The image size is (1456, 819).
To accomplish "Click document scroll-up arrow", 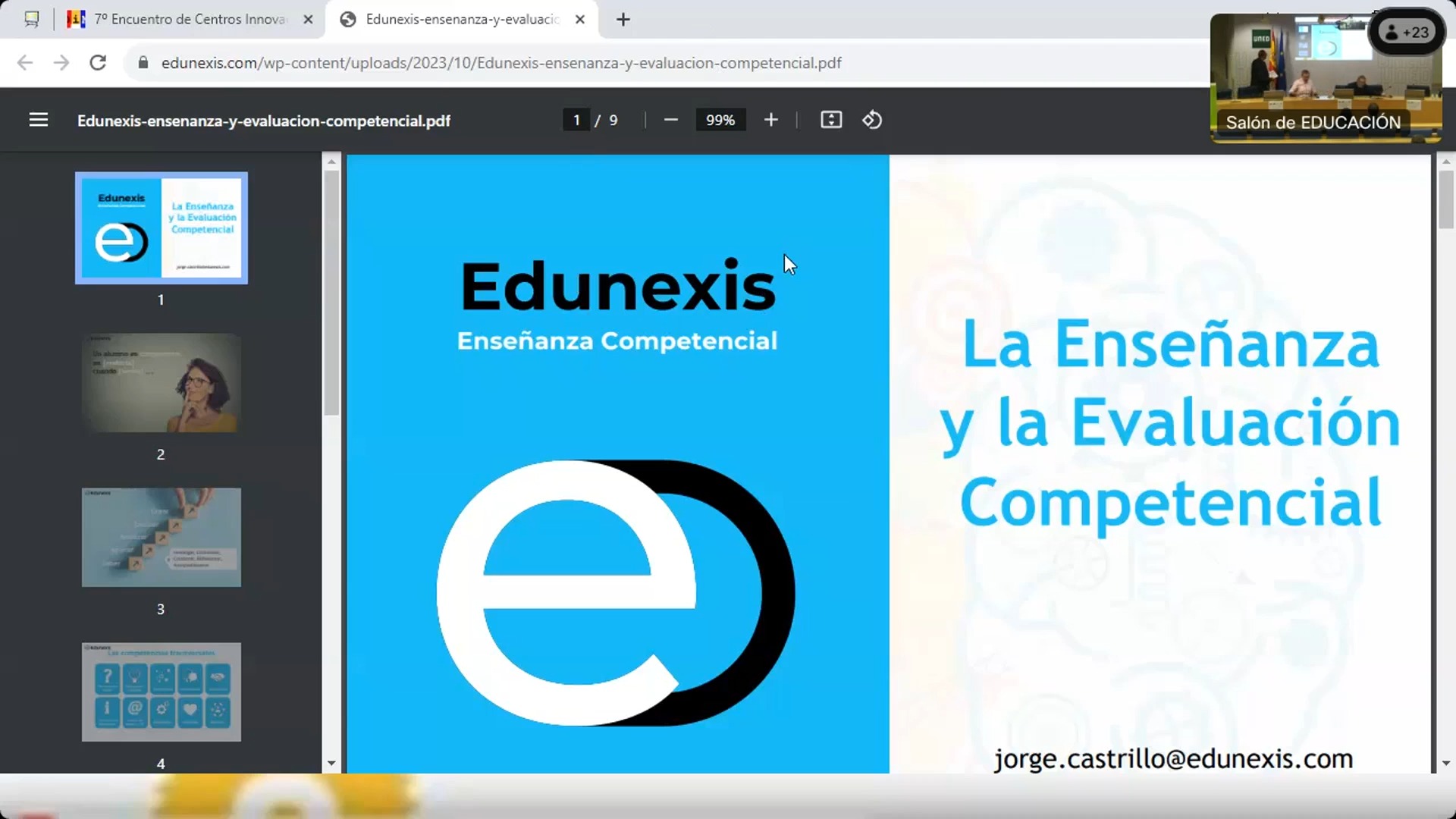I will click(1445, 162).
